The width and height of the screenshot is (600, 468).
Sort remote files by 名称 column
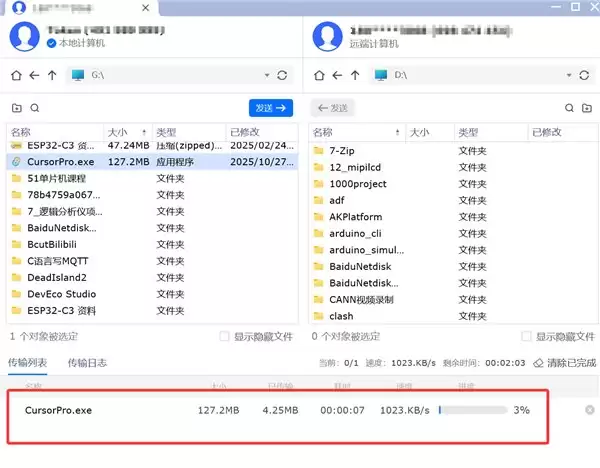[x=357, y=132]
